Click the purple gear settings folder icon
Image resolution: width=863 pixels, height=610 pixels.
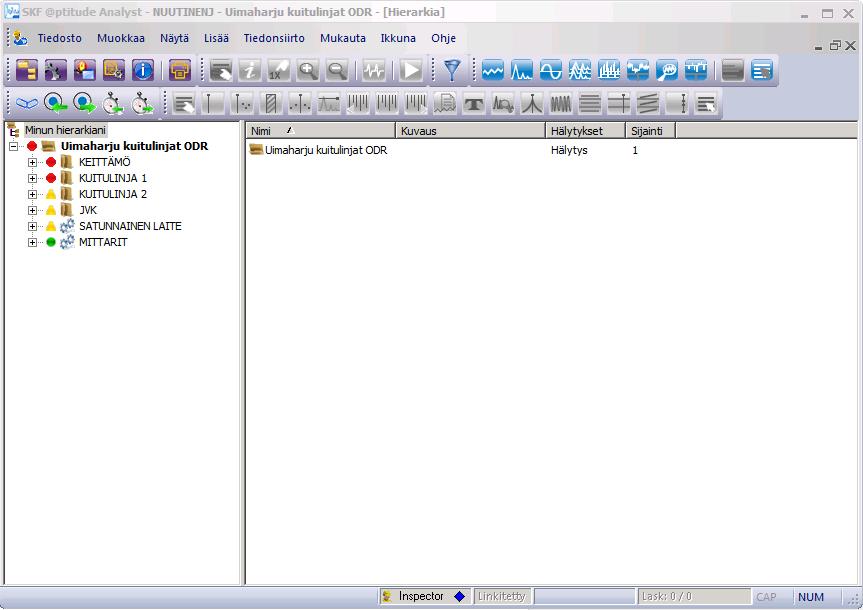coord(113,70)
